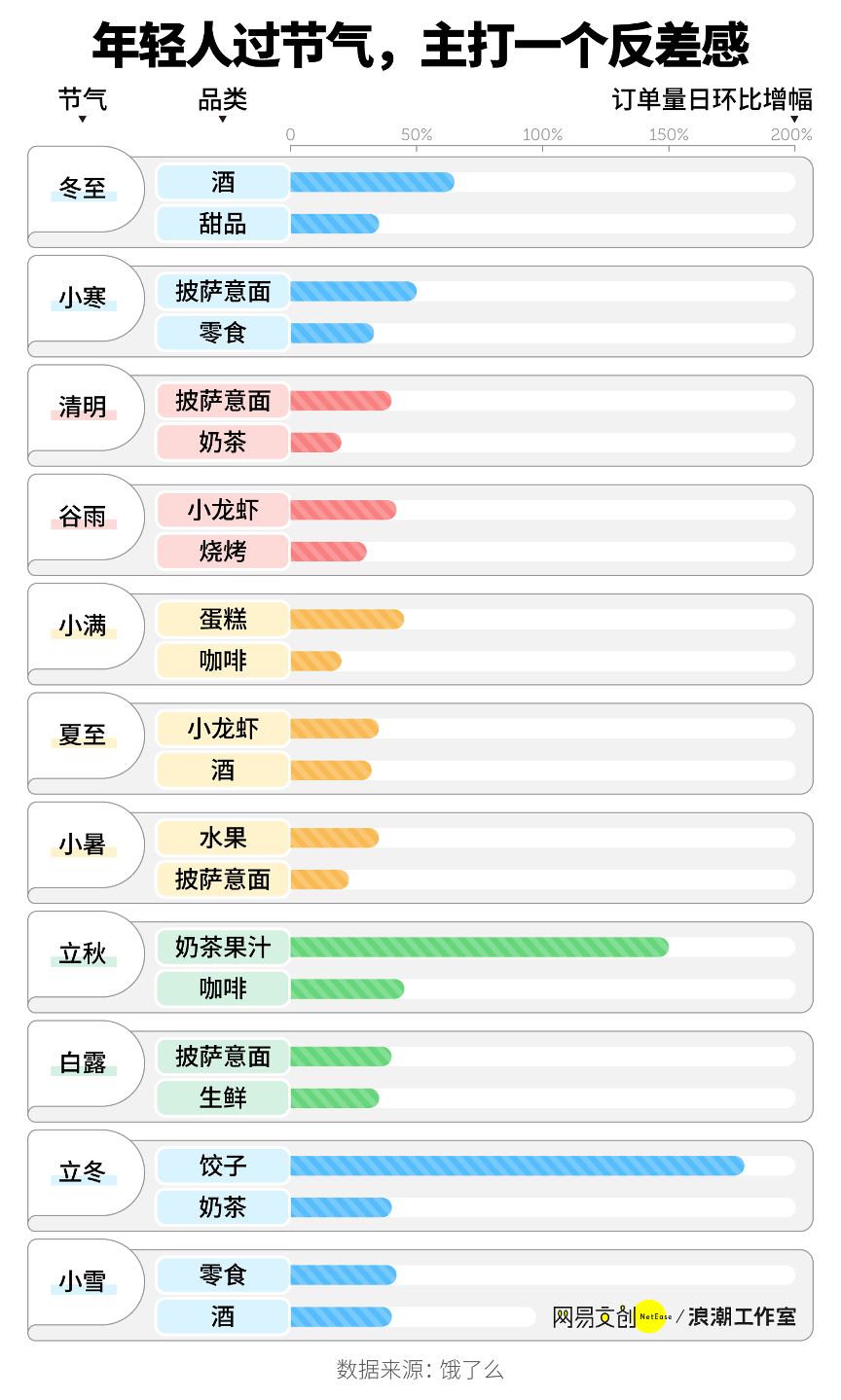The height and width of the screenshot is (1400, 841).
Task: Click the arrow below 订单量日环比增幅
Action: pyautogui.click(x=794, y=120)
